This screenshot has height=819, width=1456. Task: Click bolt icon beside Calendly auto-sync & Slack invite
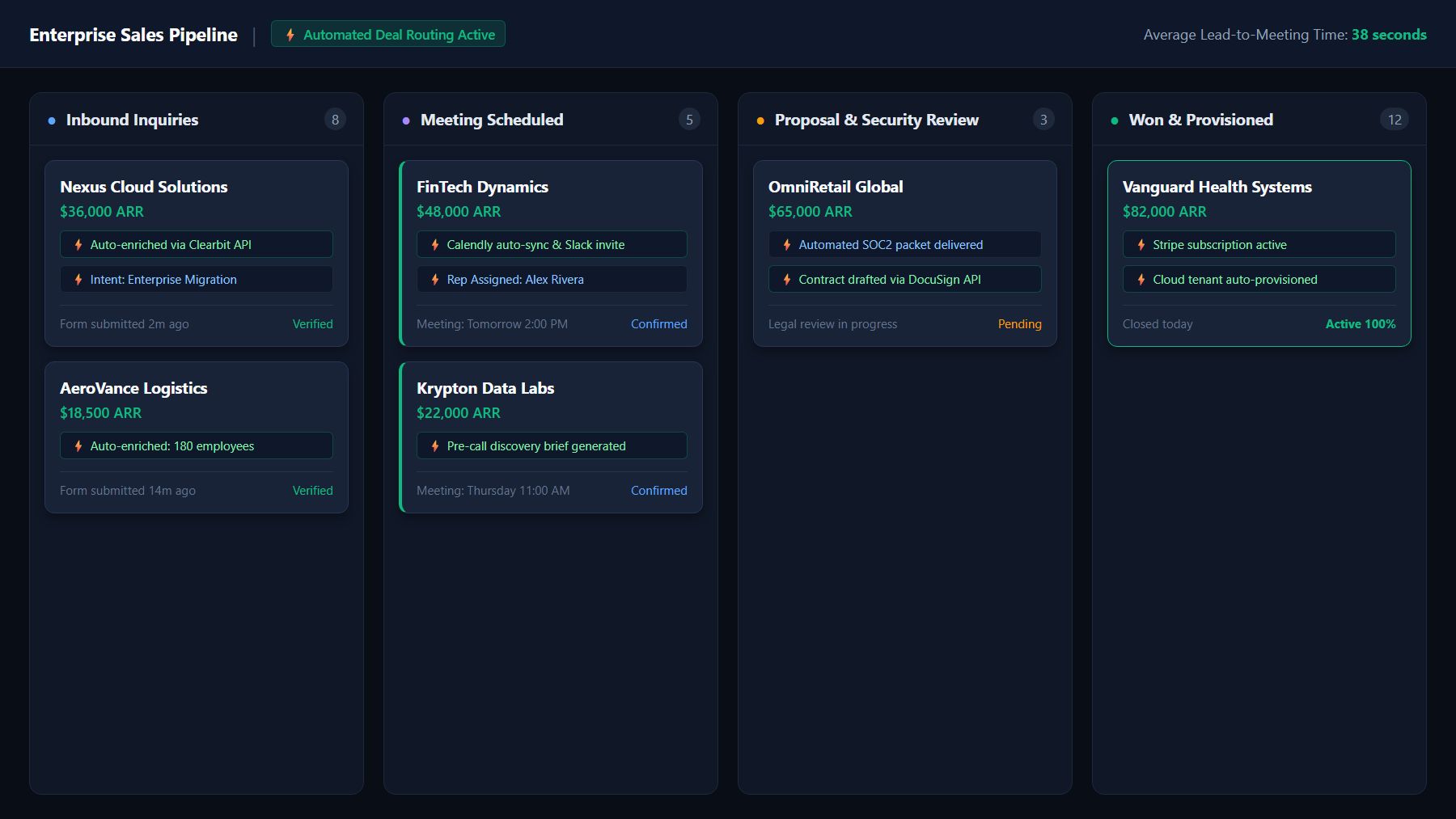435,244
